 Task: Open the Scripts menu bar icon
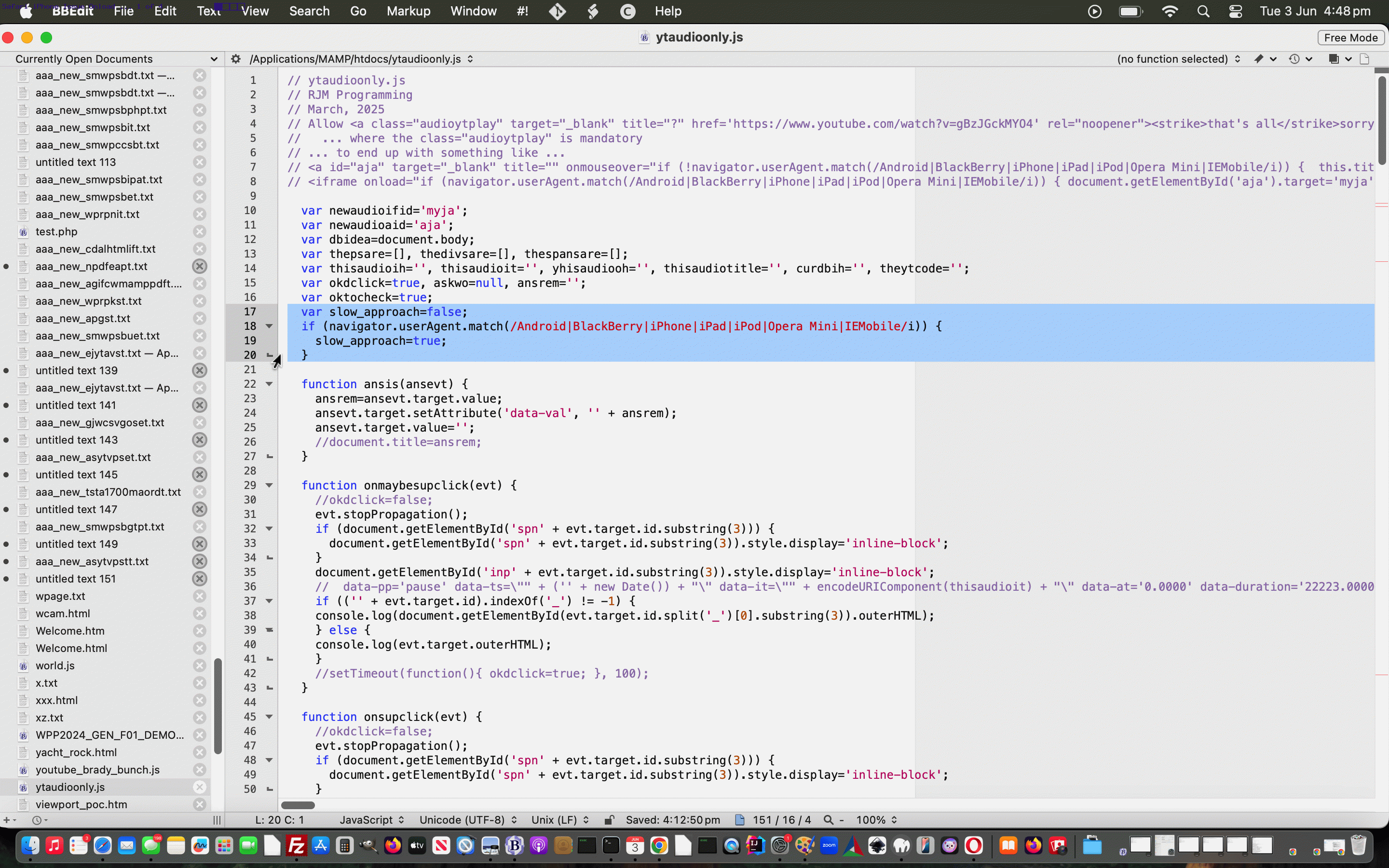coord(593,12)
